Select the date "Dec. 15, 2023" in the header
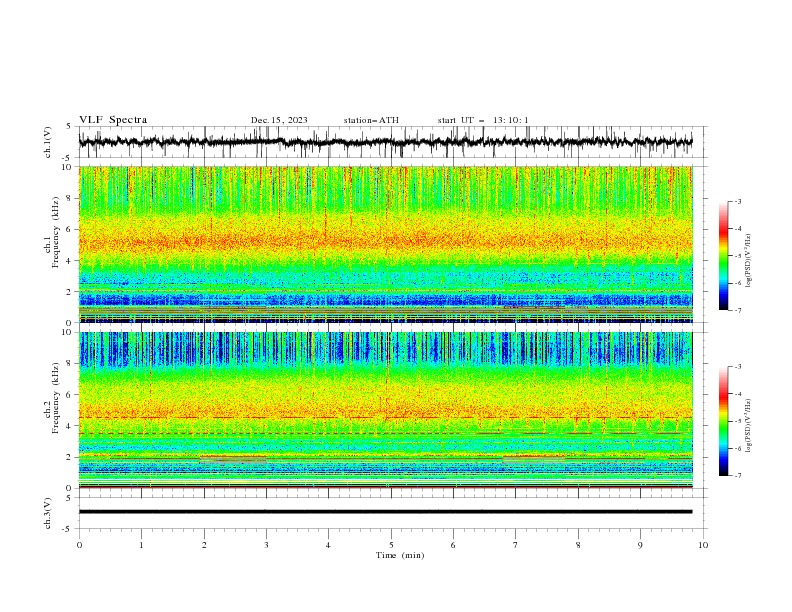792x612 pixels. tap(279, 120)
